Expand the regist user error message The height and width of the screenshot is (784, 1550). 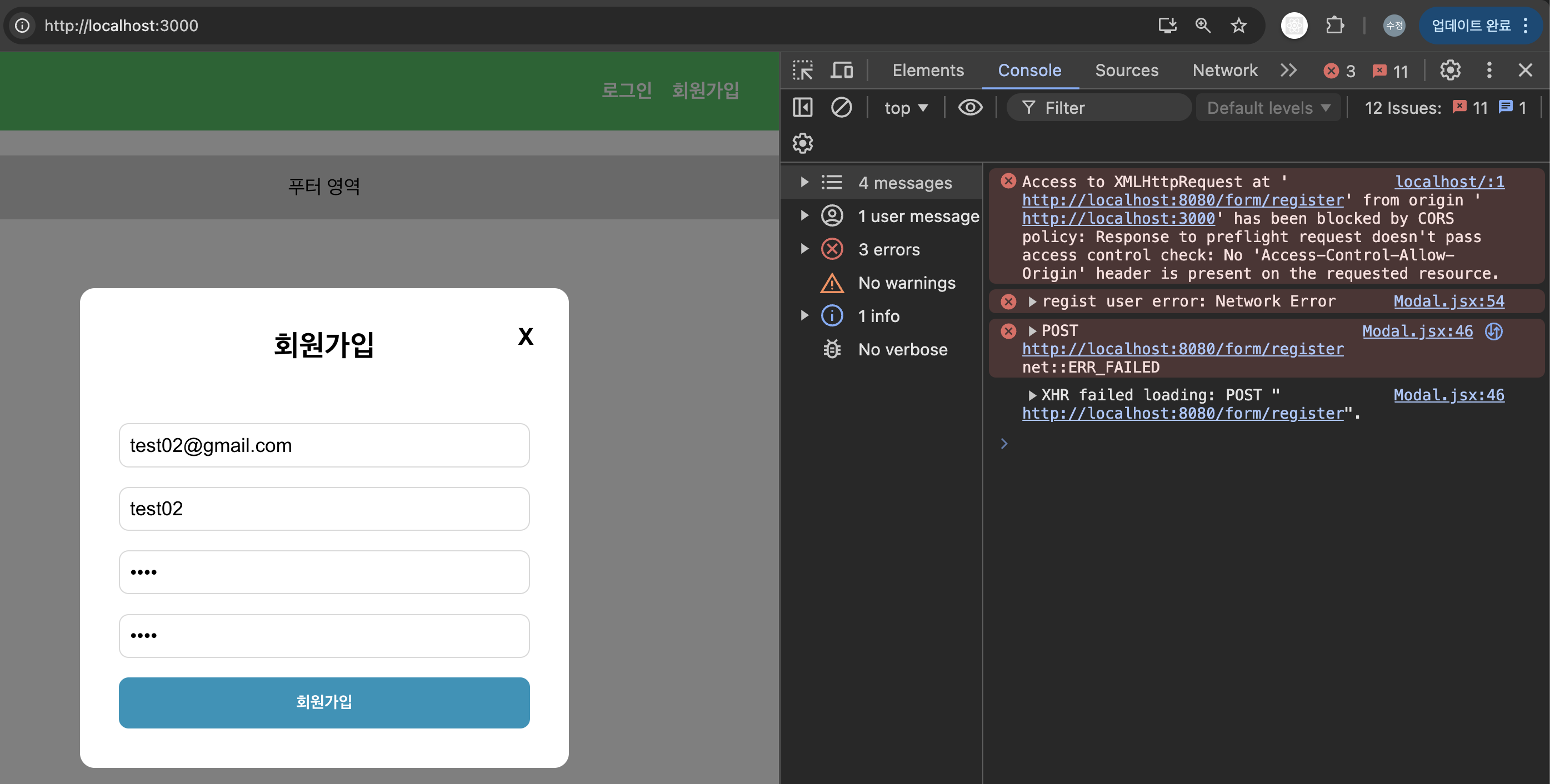(x=1032, y=301)
